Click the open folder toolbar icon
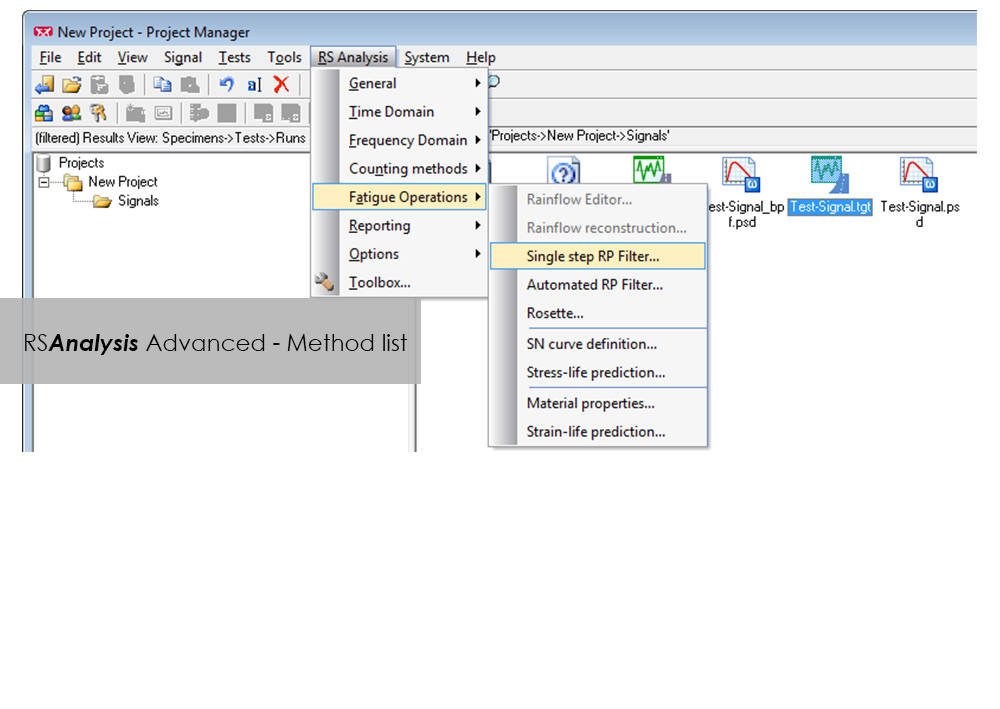 (x=71, y=85)
